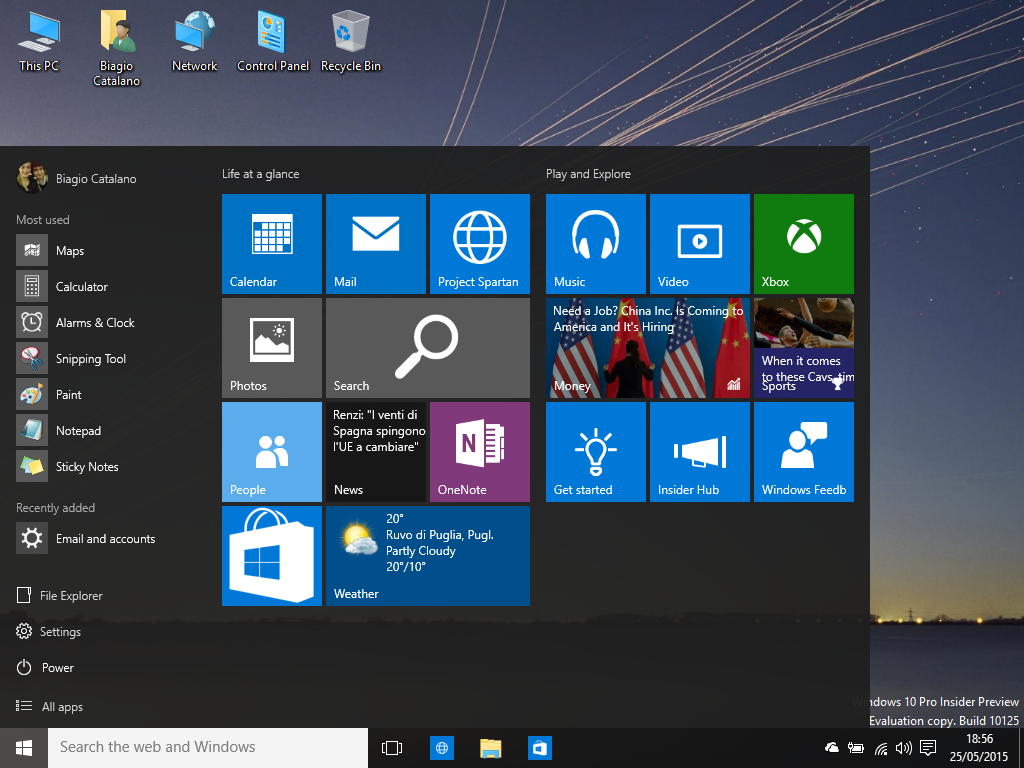Viewport: 1024px width, 768px height.
Task: Click the taskbar clock showing 18:56
Action: pyautogui.click(x=979, y=748)
